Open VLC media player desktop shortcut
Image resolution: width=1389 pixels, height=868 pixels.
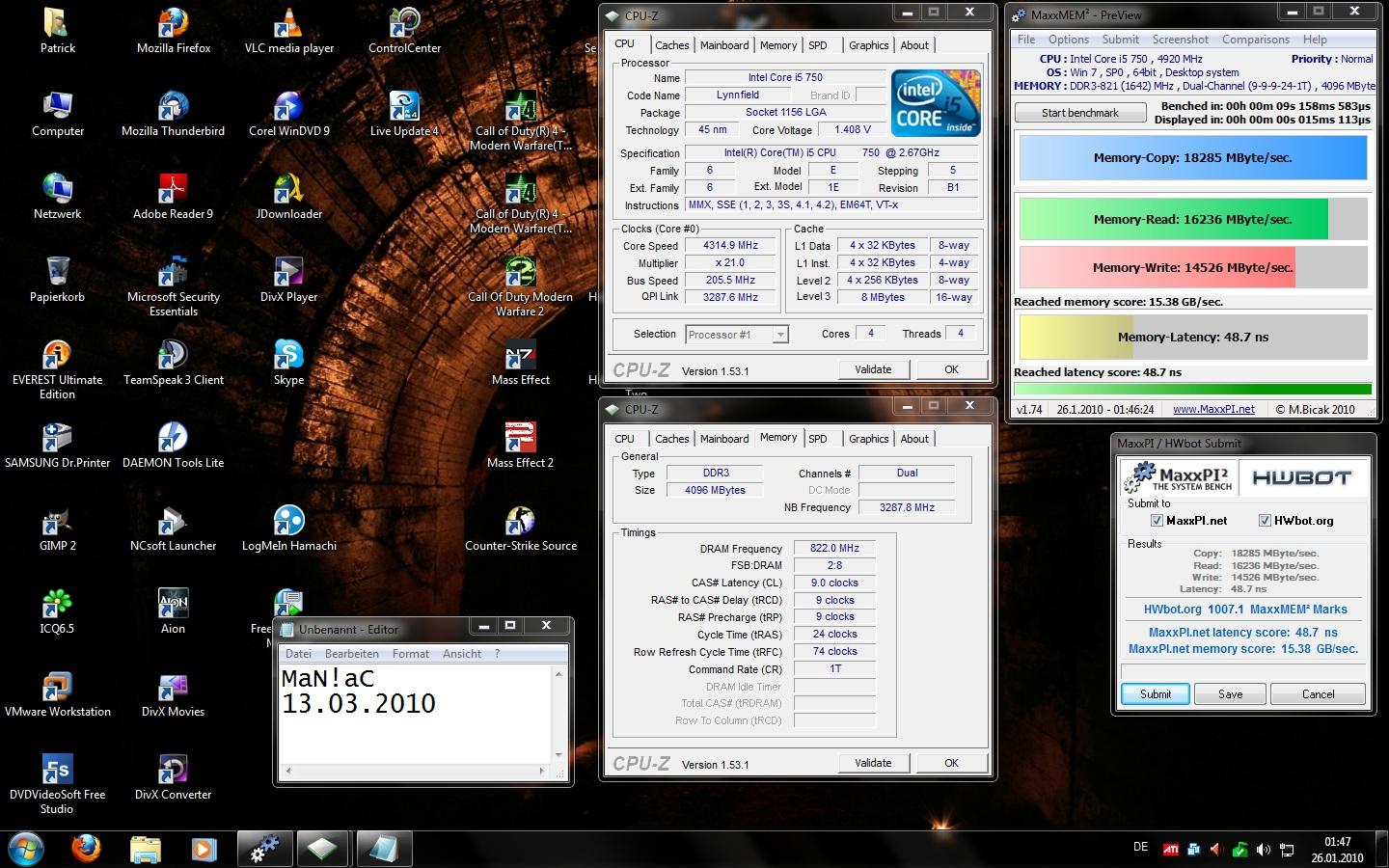coord(288,31)
